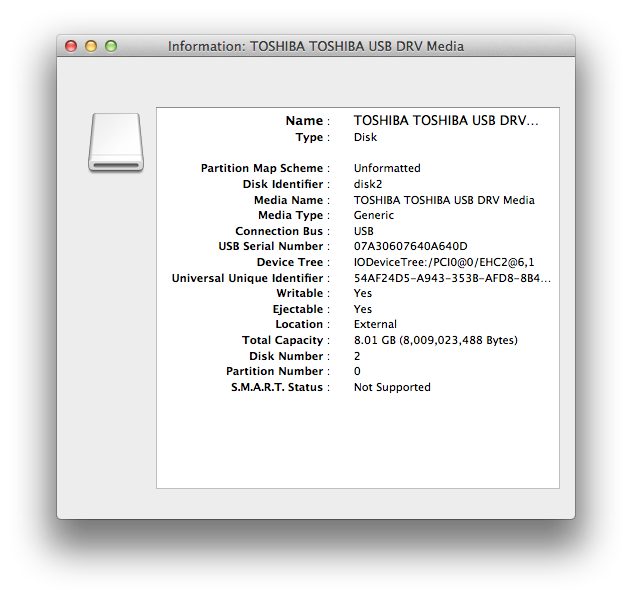Click the 'Yes' value next to Writable

(363, 293)
